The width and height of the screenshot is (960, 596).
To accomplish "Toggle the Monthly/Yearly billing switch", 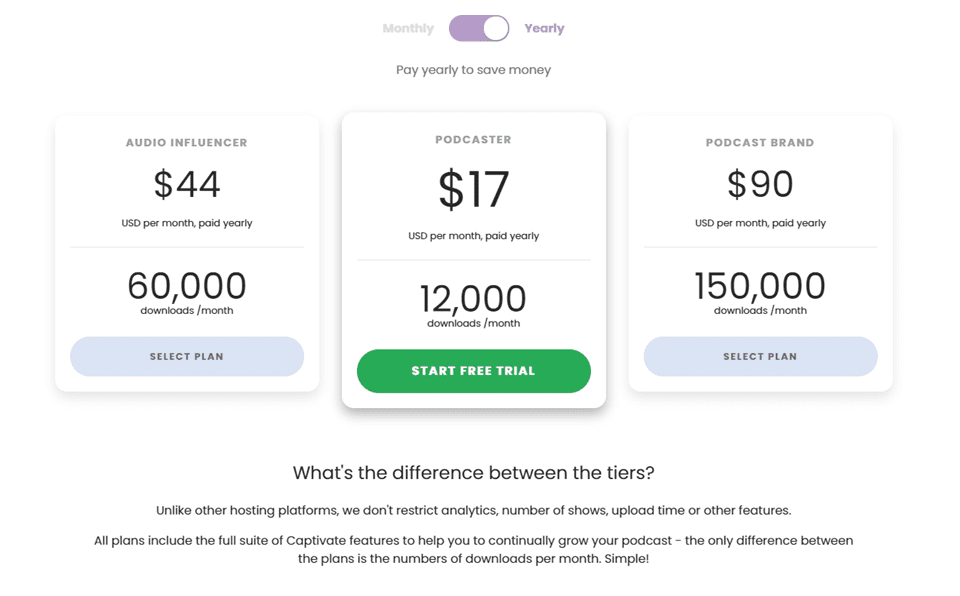I will tap(478, 28).
